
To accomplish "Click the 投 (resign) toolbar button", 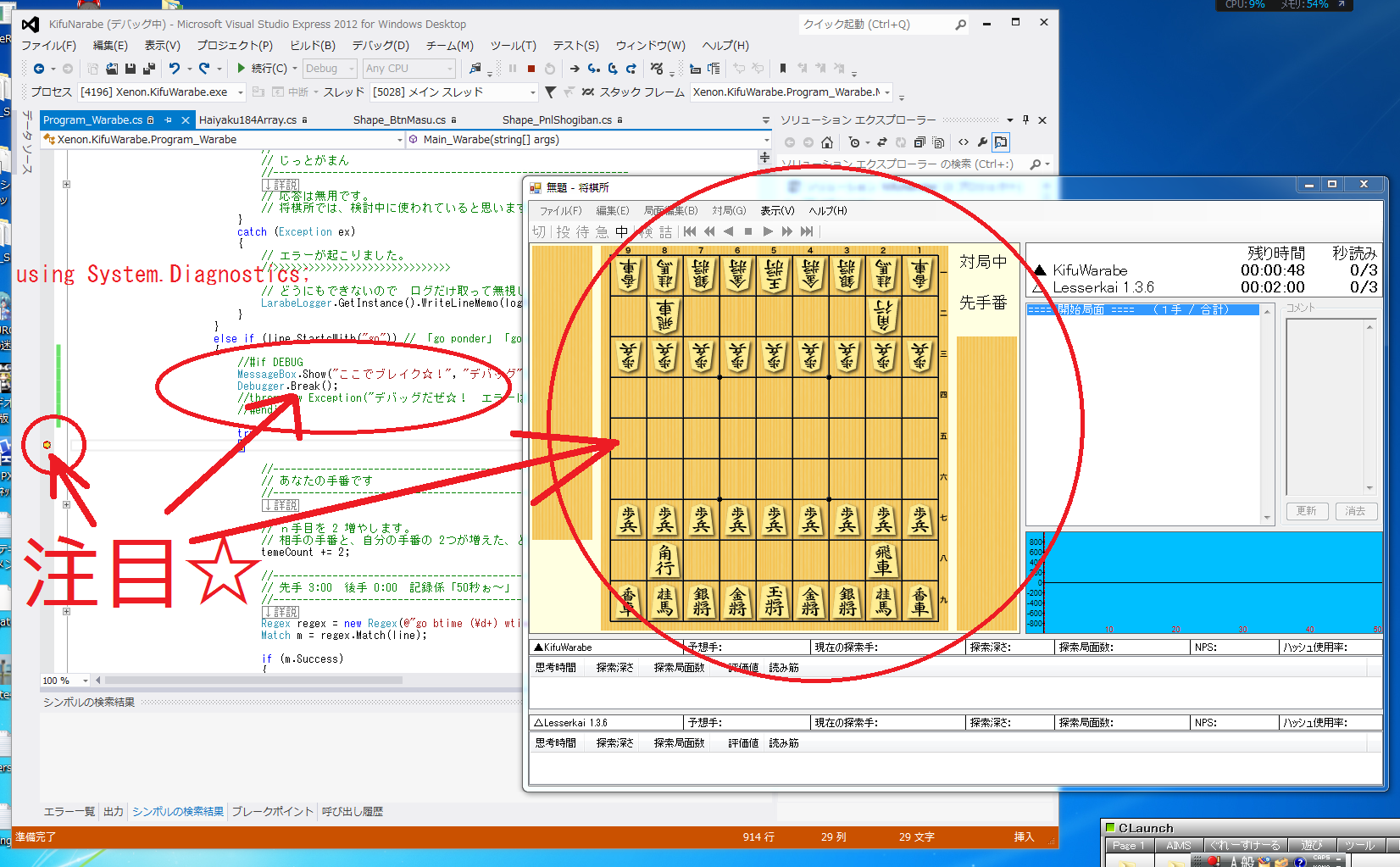I will pos(563,232).
